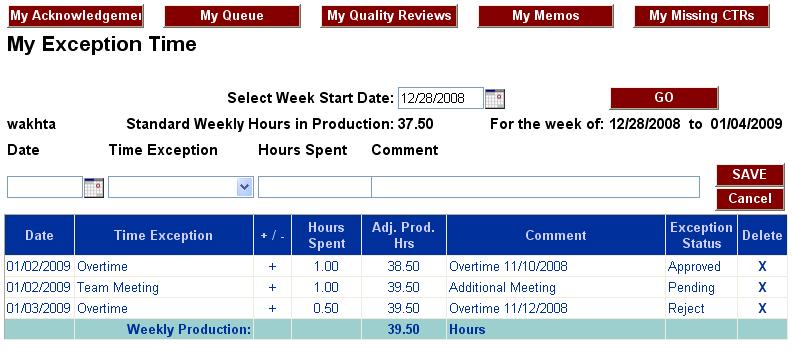Viewport: 792px width, 362px height.
Task: Cancel the time exception entry
Action: click(750, 198)
